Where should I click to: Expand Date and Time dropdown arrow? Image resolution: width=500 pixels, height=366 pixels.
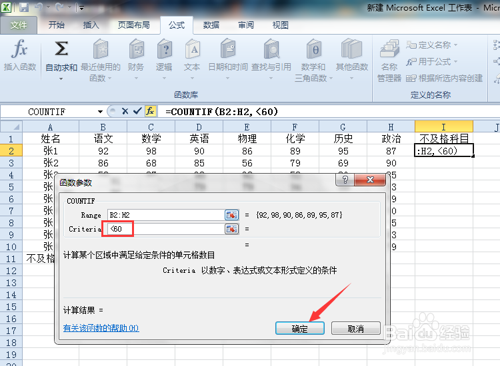[228, 78]
